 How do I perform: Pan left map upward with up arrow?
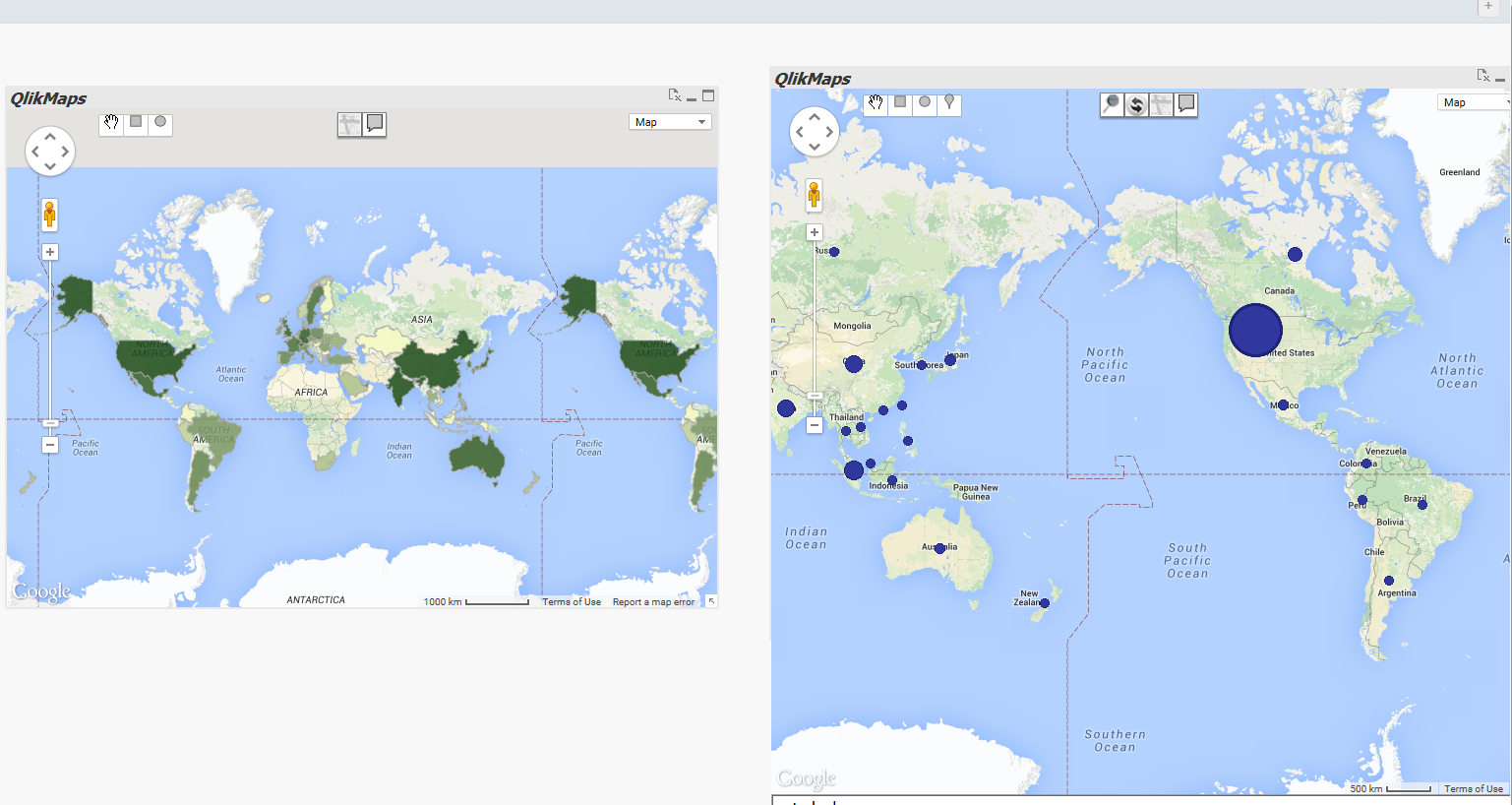pos(50,137)
